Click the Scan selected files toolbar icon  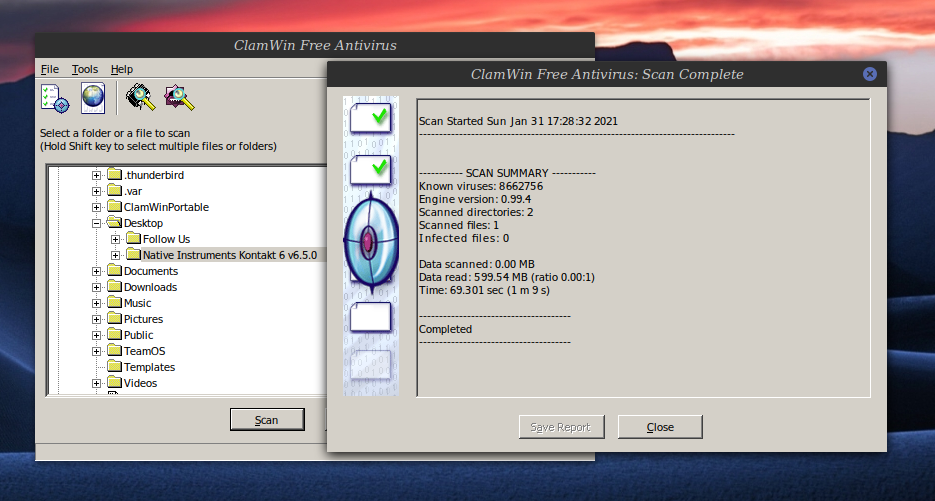(x=179, y=98)
